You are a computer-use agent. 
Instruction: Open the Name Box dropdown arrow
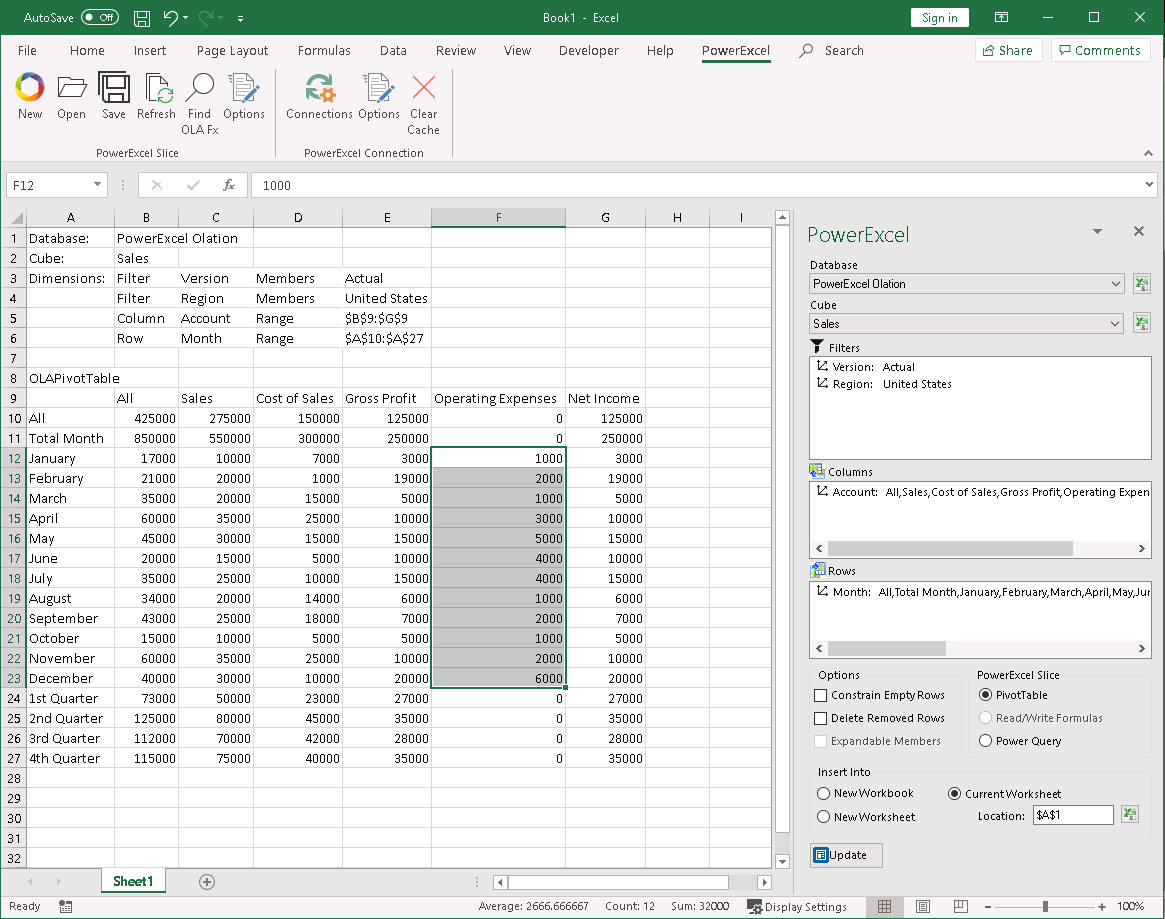click(97, 184)
